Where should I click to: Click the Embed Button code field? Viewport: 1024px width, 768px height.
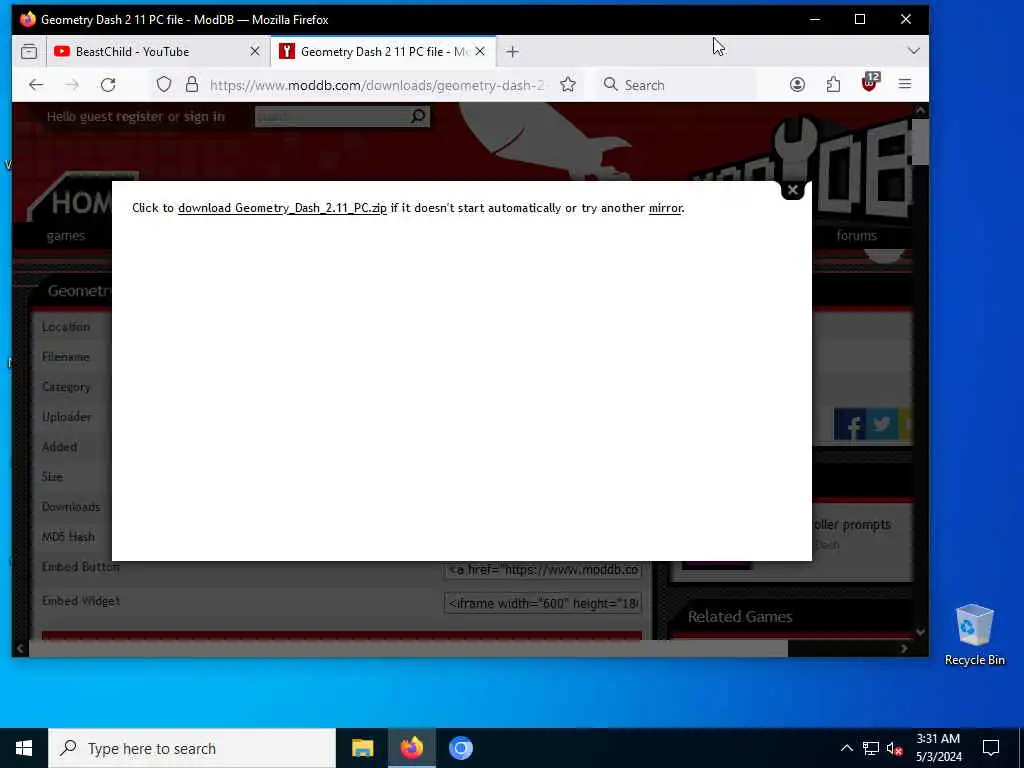[x=543, y=569]
